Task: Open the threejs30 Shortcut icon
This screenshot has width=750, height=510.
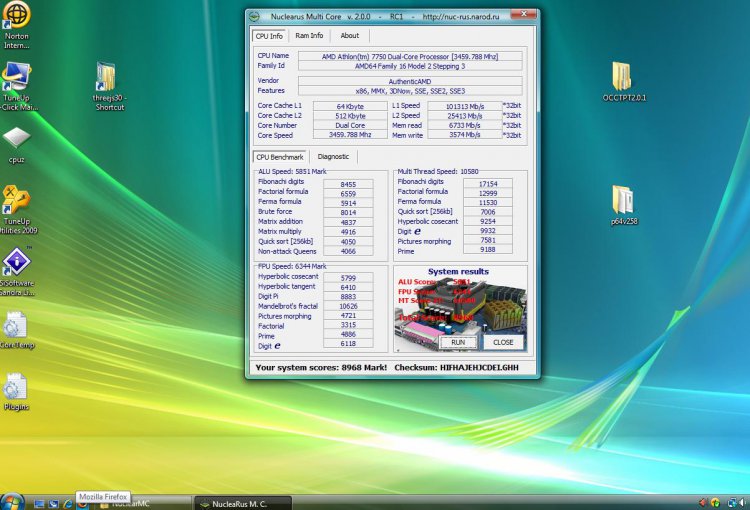Action: tap(109, 87)
